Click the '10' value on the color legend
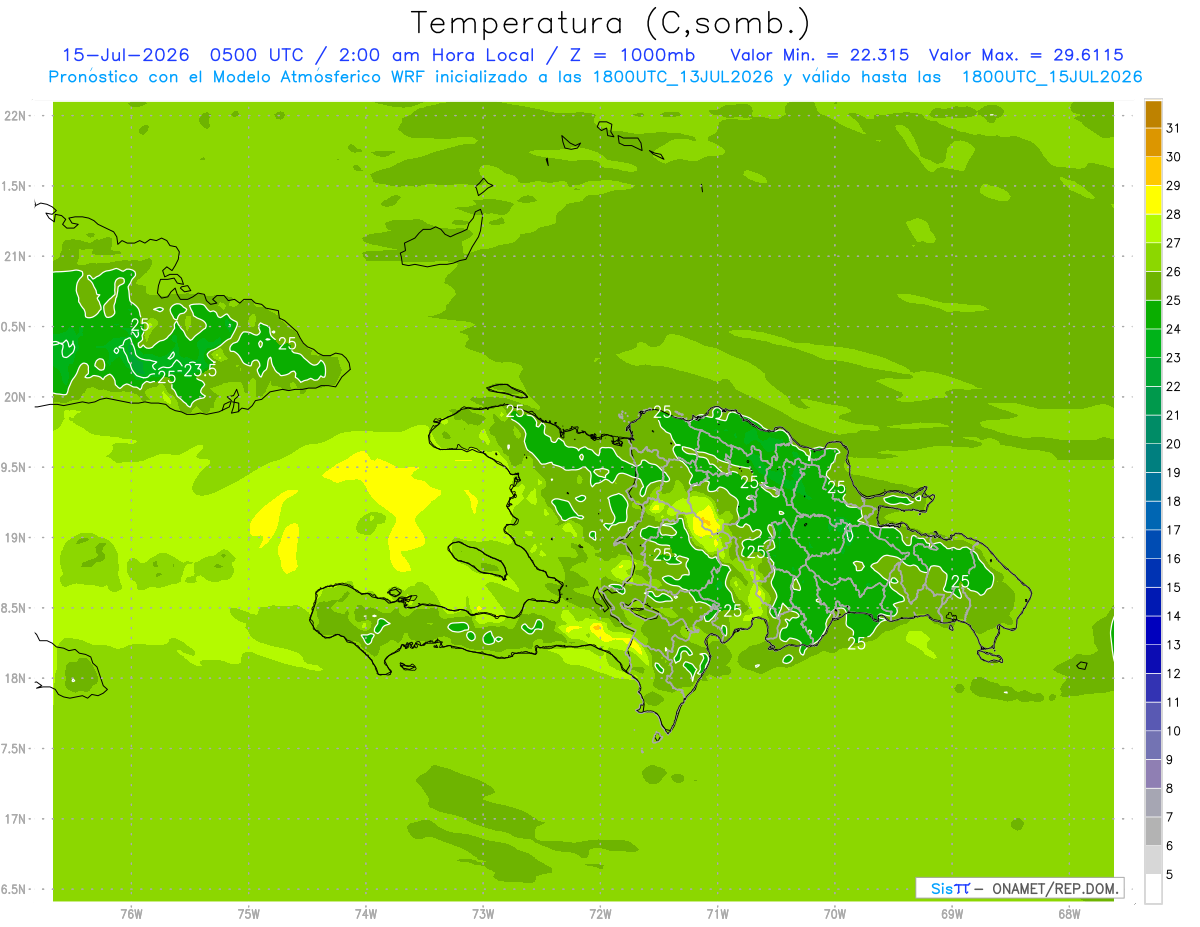 pos(1174,731)
